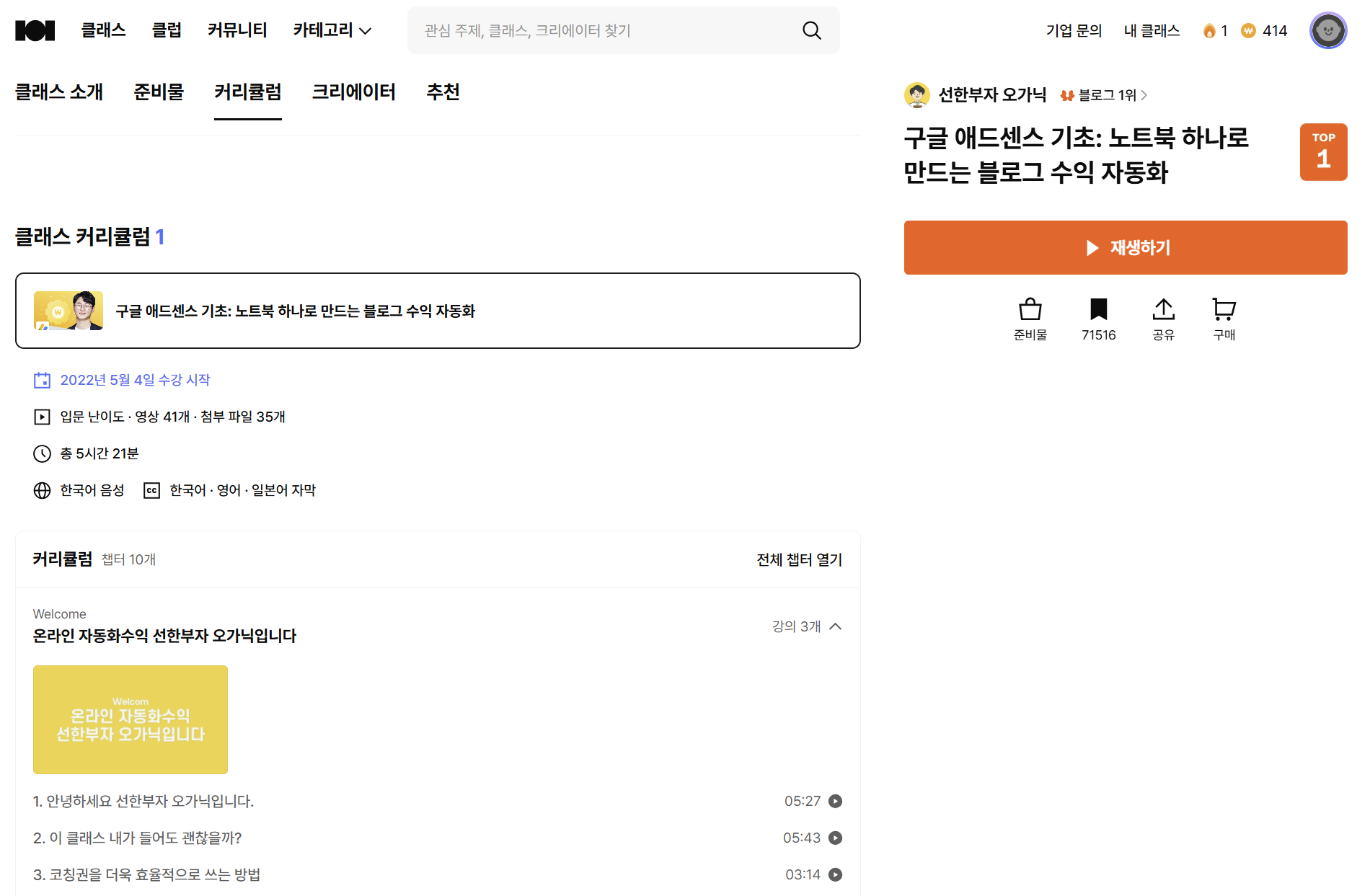Click the clock icon by 총 5시간 21분

pyautogui.click(x=42, y=453)
